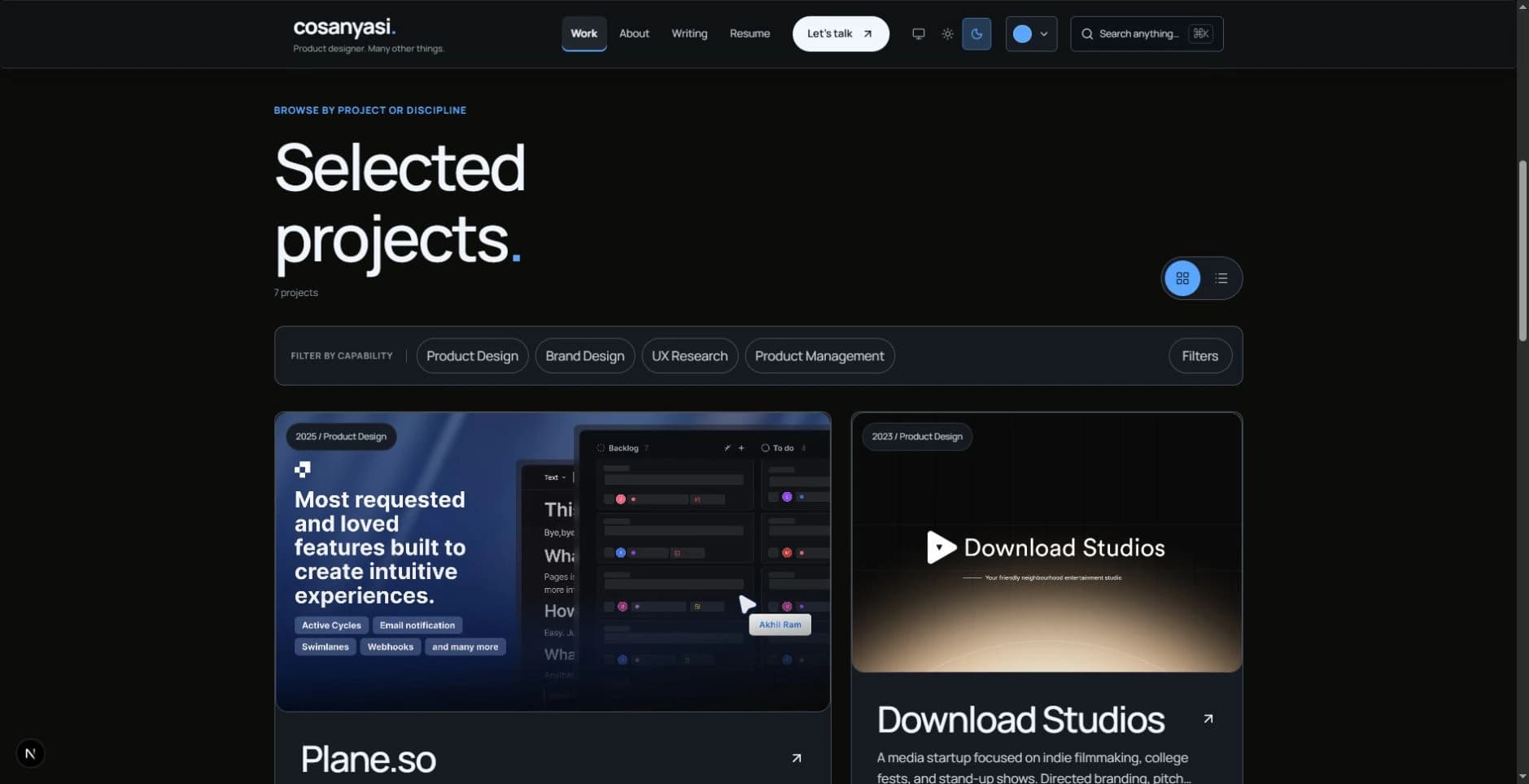Click the cosanyasi logo
1529x784 pixels.
click(345, 28)
